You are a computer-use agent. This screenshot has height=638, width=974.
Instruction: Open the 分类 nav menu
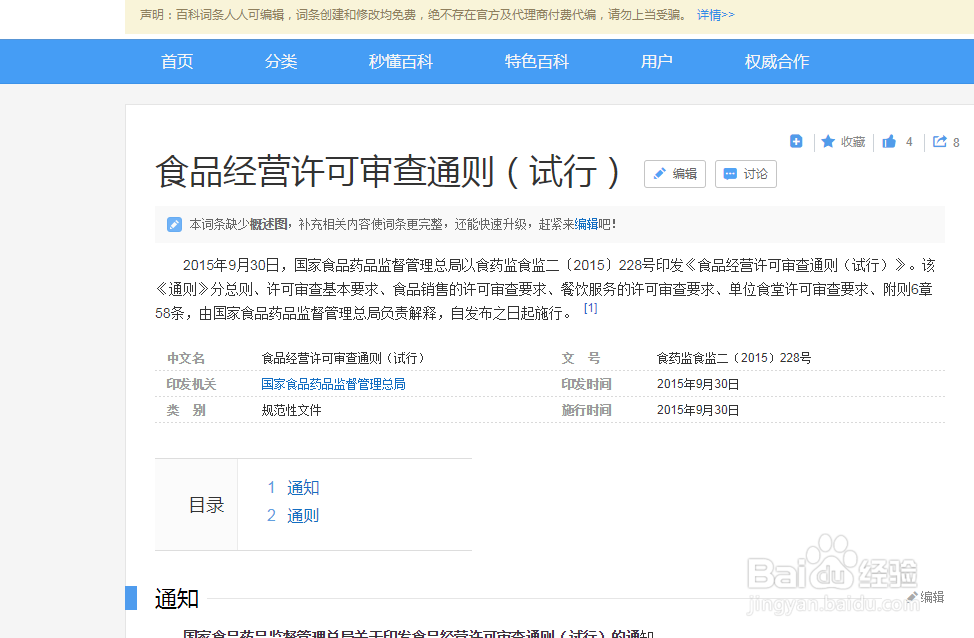pos(281,62)
